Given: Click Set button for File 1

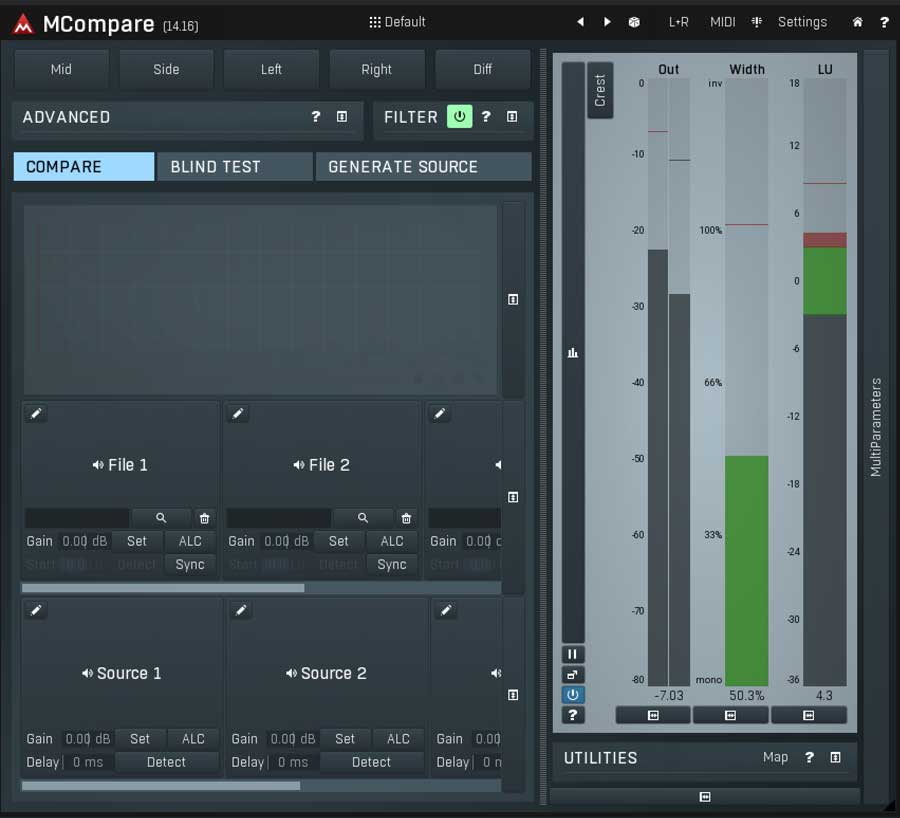Looking at the screenshot, I should click(137, 541).
